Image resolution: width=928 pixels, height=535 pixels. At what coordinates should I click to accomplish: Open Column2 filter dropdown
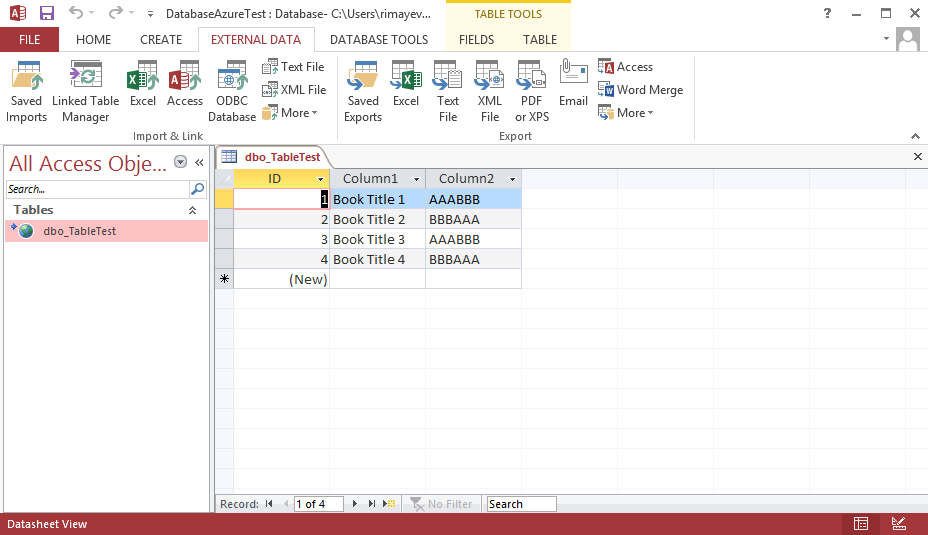click(512, 179)
